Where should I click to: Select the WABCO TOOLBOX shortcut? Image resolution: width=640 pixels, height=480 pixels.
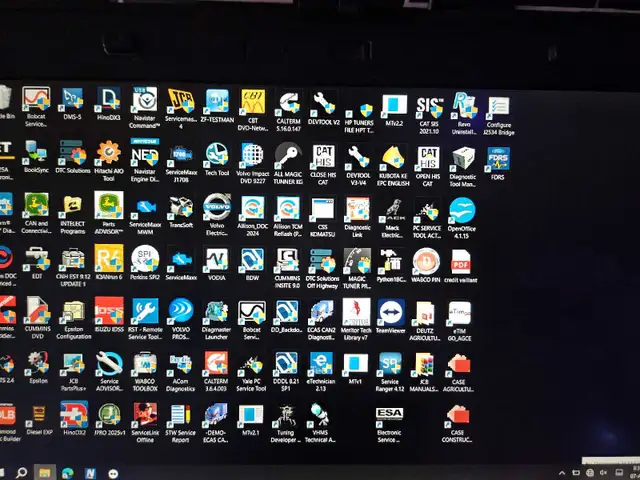(144, 363)
